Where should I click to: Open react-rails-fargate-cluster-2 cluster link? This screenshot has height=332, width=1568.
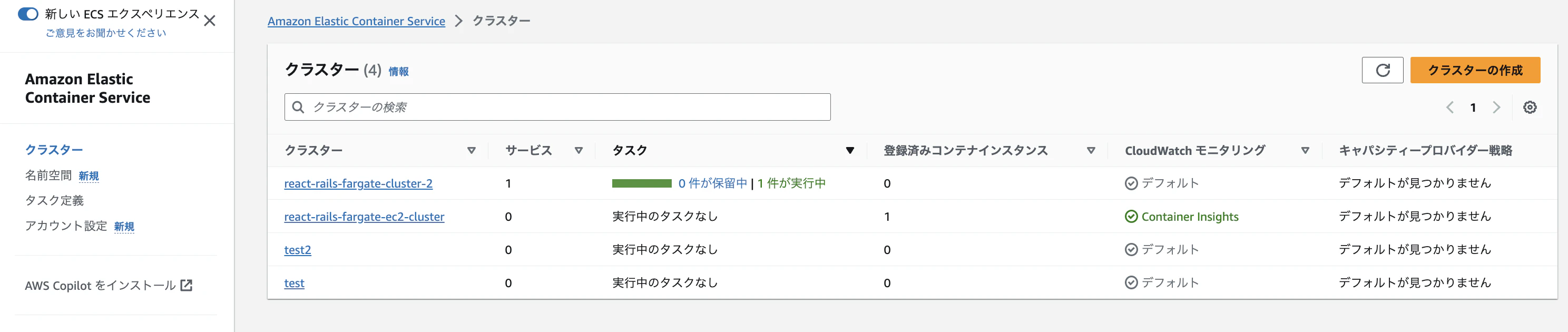358,183
